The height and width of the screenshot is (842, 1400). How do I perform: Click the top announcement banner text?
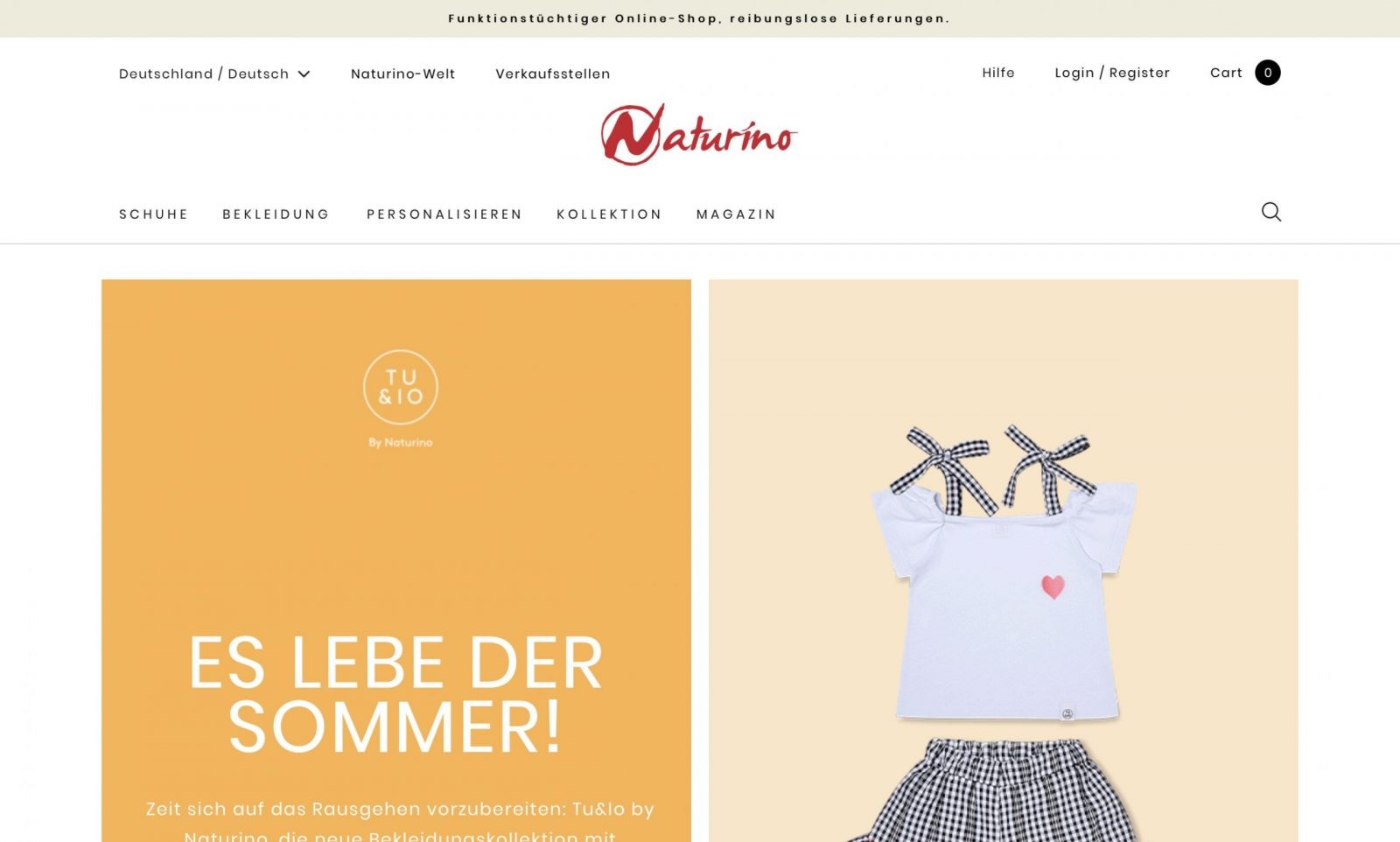tap(699, 18)
